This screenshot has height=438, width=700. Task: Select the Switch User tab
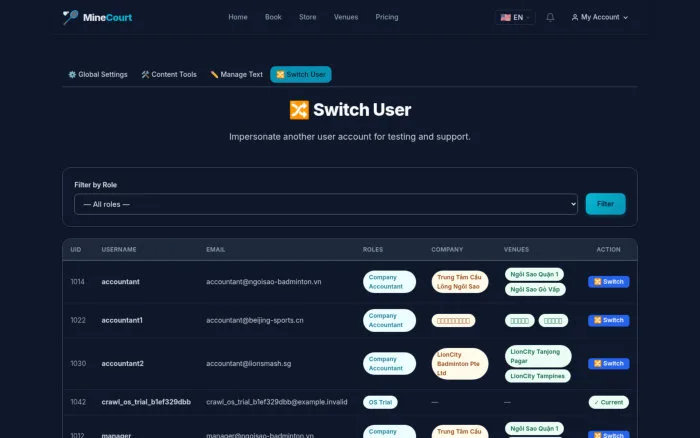(x=301, y=75)
